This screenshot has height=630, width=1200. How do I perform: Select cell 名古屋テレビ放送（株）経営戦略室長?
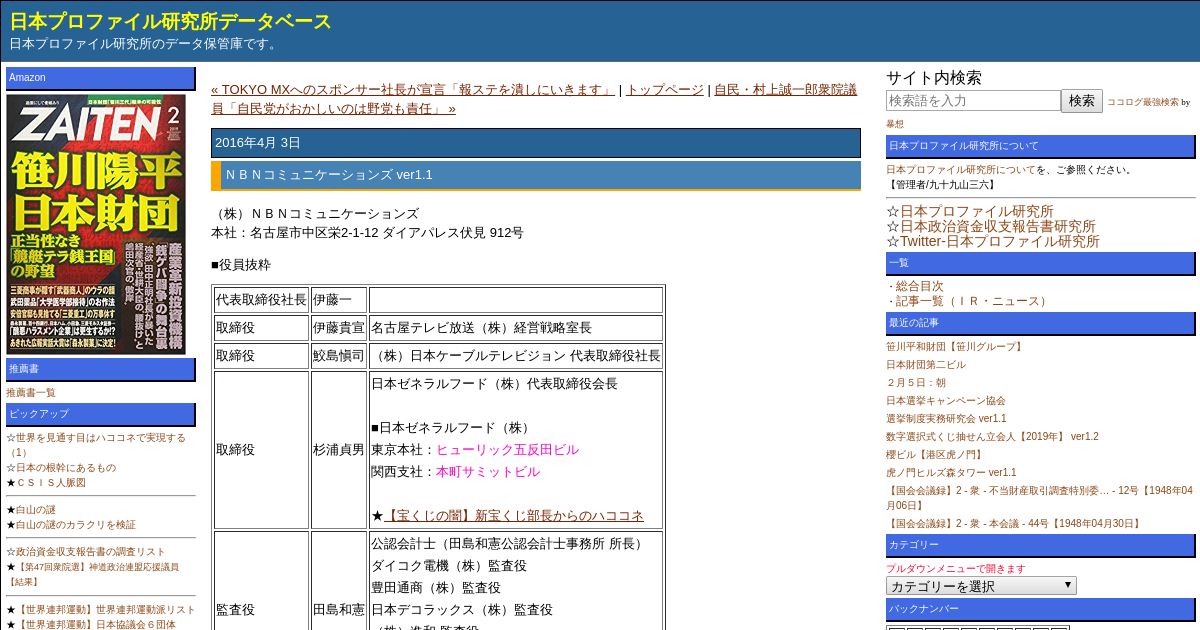(515, 328)
